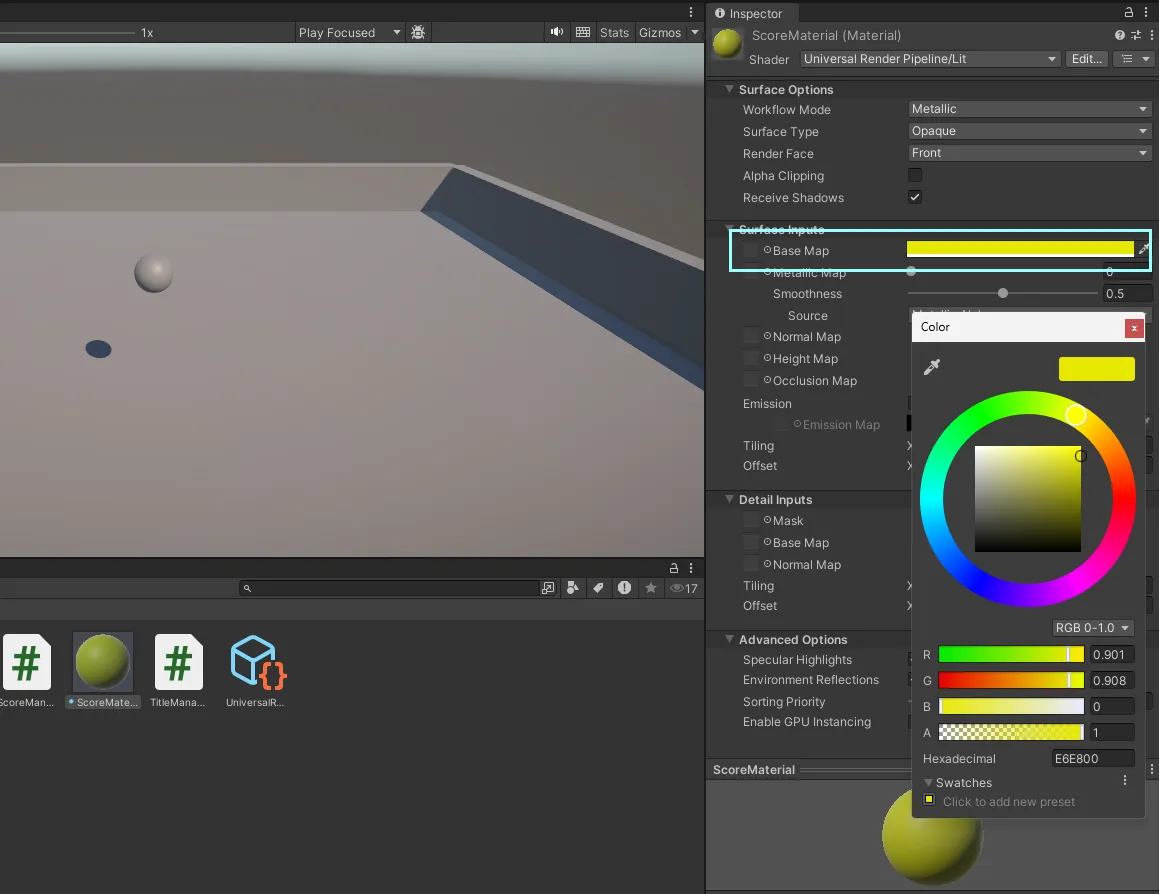The width and height of the screenshot is (1160, 894).
Task: Click the shader Edit... button
Action: coord(1086,59)
